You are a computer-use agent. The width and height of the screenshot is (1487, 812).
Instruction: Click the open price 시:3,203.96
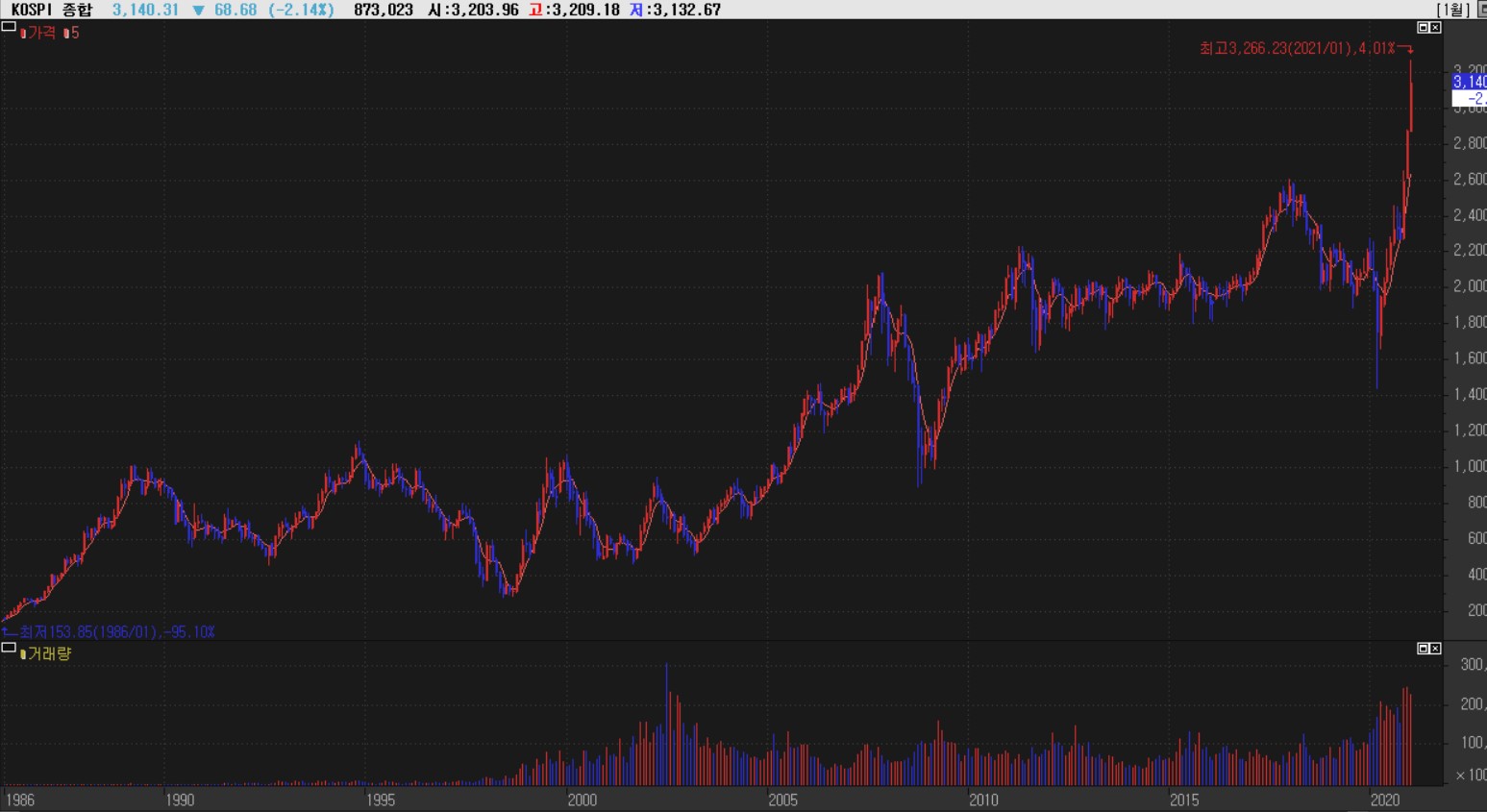473,10
